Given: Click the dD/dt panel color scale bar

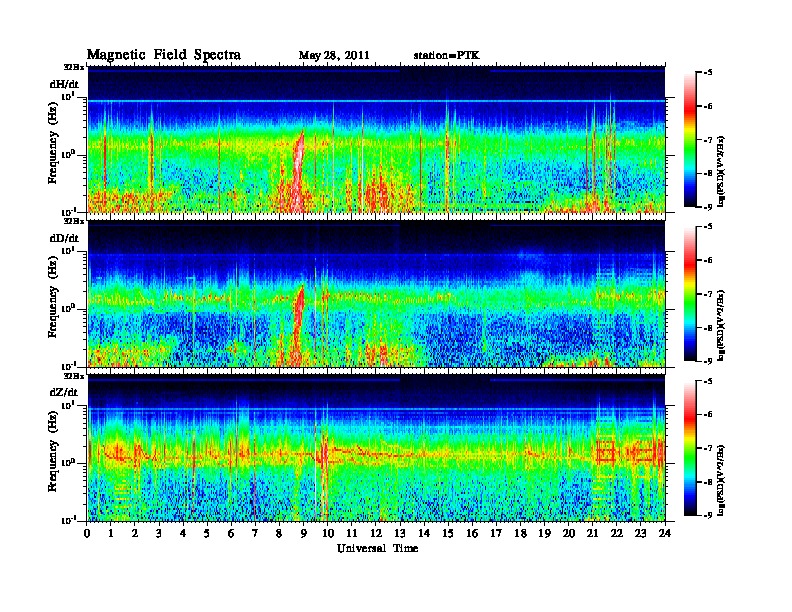Looking at the screenshot, I should [x=690, y=294].
